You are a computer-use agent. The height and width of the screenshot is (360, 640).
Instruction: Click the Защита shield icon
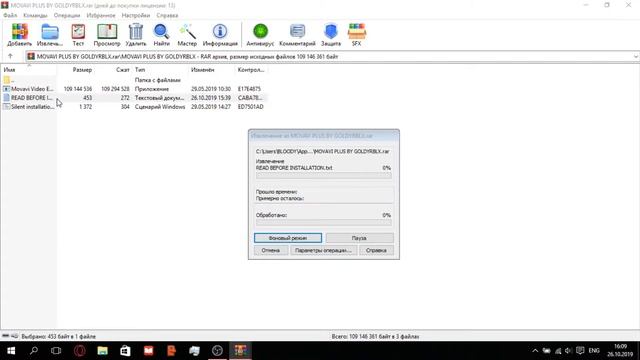[x=331, y=35]
